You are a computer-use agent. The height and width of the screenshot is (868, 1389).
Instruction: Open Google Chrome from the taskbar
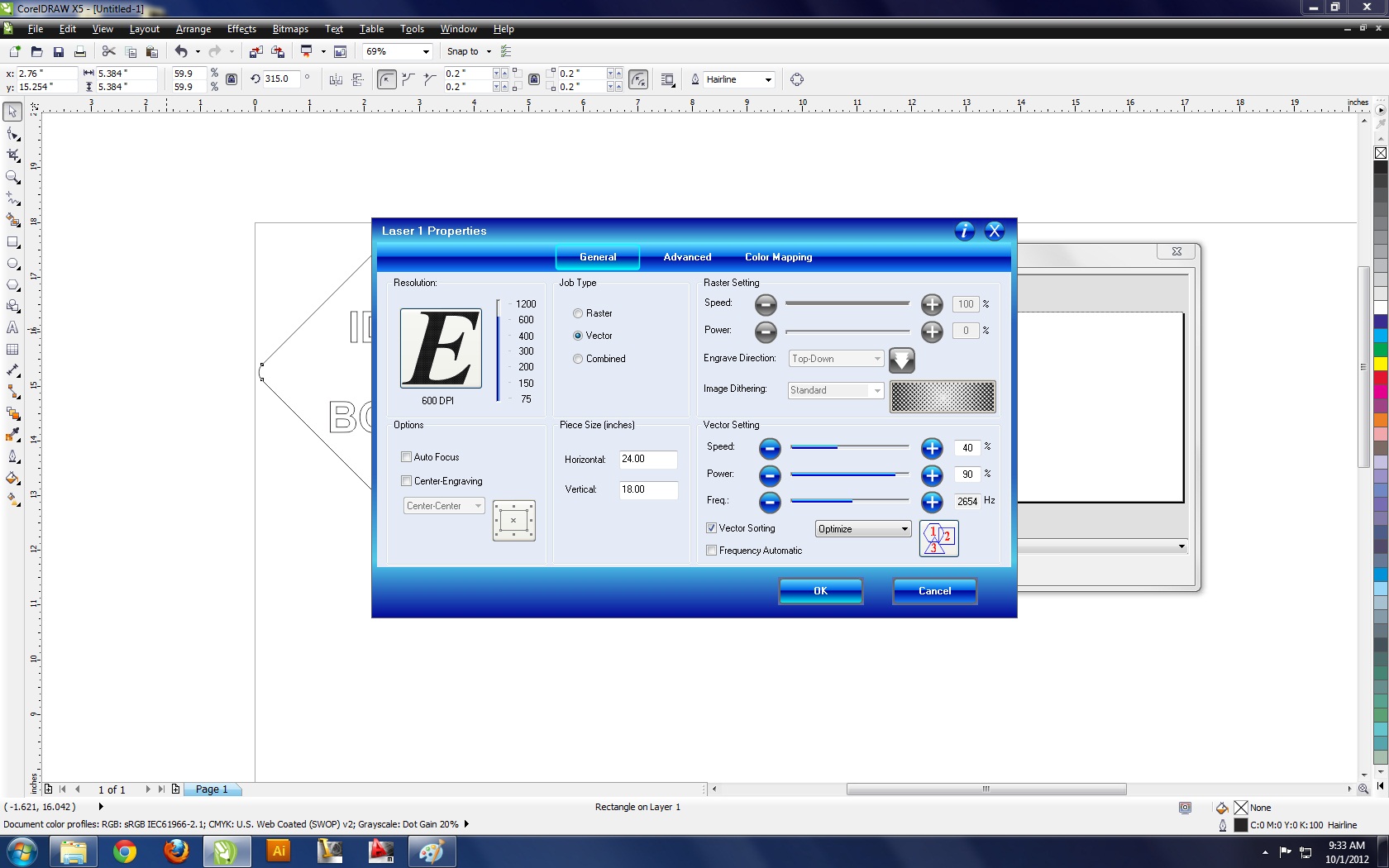[125, 851]
